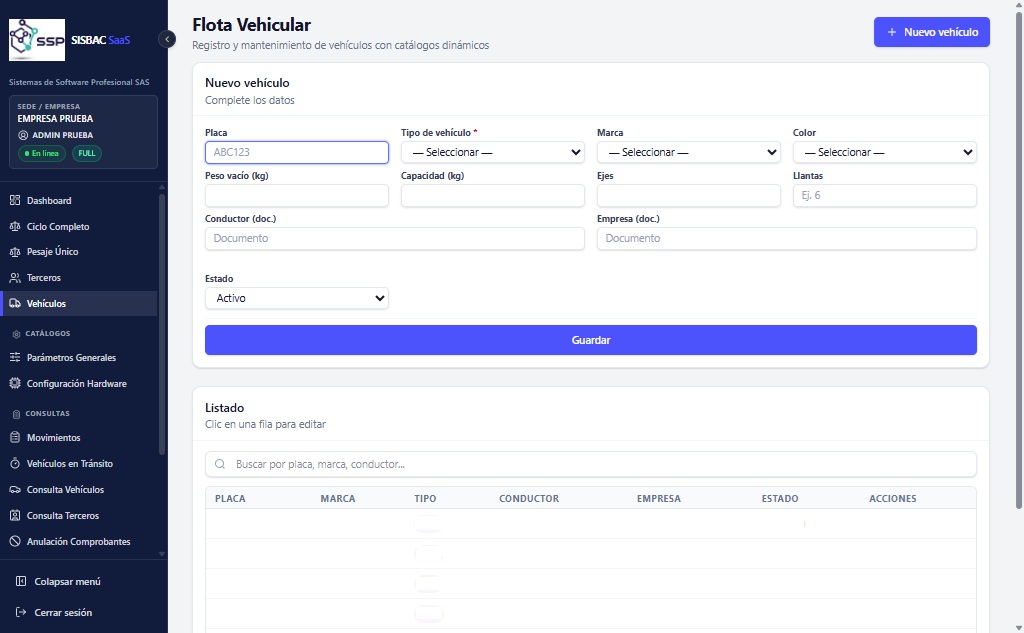Click the search box Buscar por placa
The height and width of the screenshot is (633, 1024).
(x=591, y=464)
